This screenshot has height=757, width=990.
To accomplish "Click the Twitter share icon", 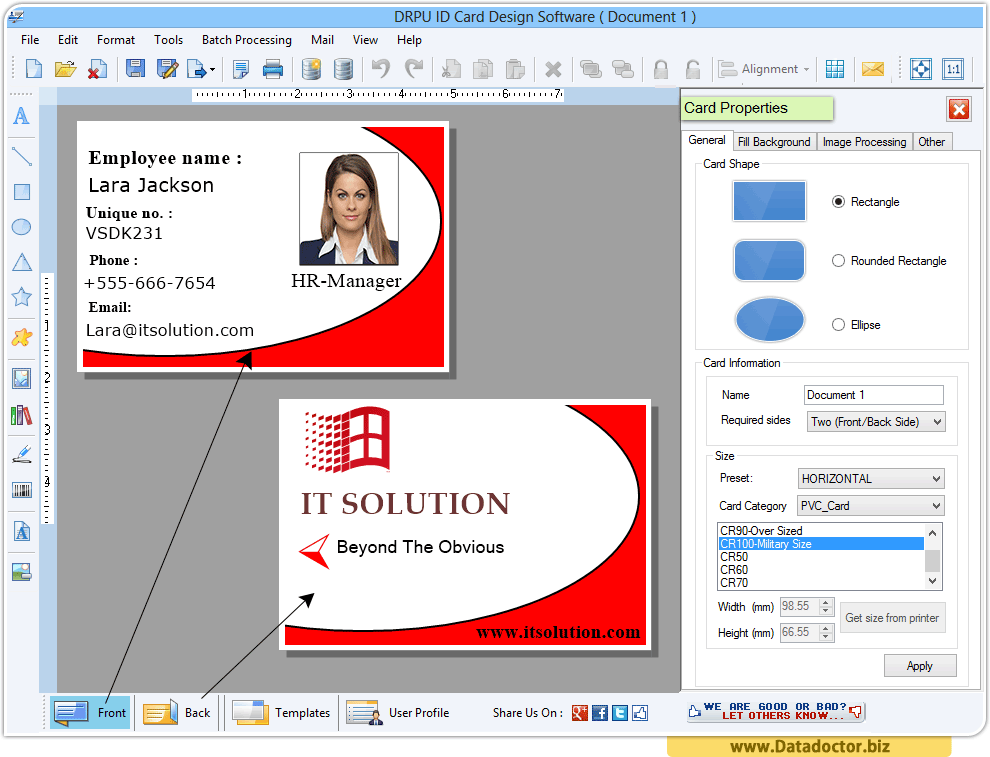I will pyautogui.click(x=620, y=713).
